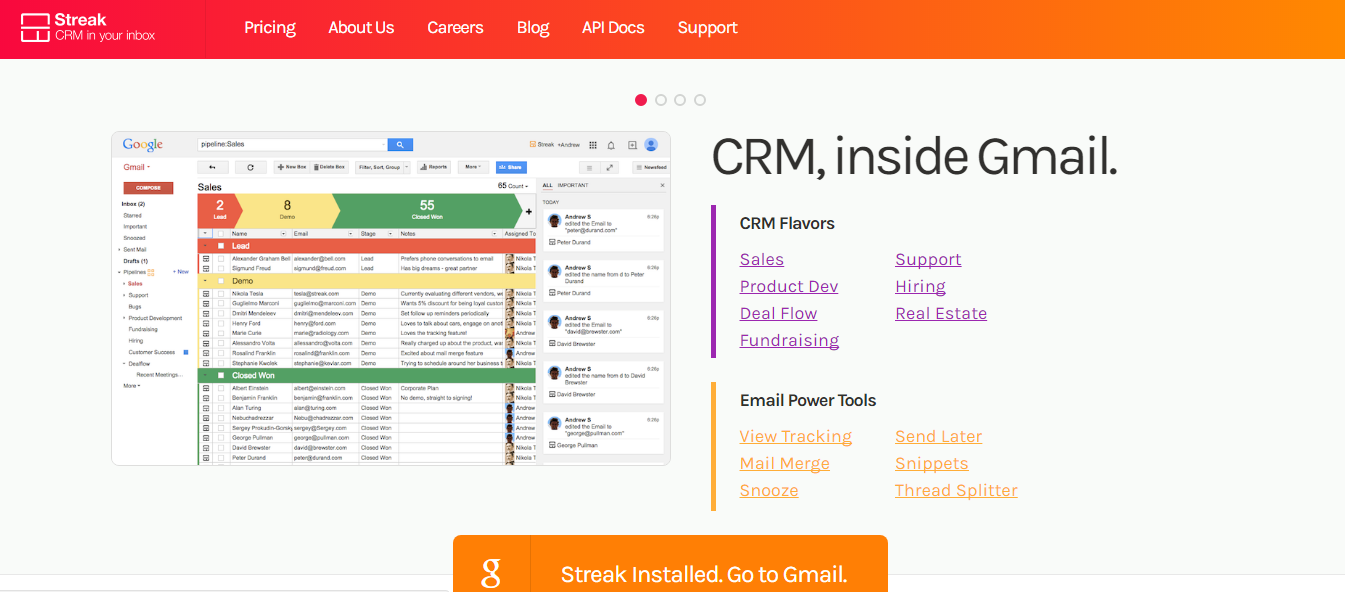Click the 'CRM Flavors' heading
1345x592 pixels.
point(787,224)
